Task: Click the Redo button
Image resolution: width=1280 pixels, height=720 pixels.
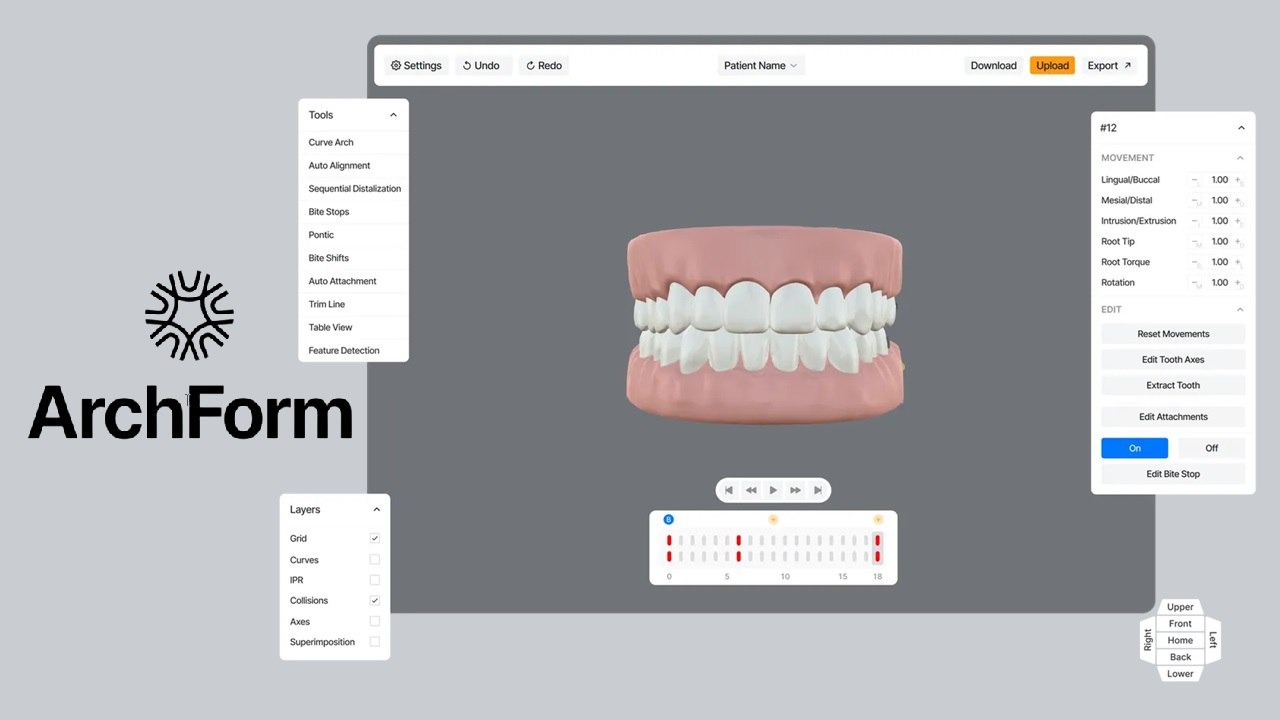Action: [x=544, y=66]
